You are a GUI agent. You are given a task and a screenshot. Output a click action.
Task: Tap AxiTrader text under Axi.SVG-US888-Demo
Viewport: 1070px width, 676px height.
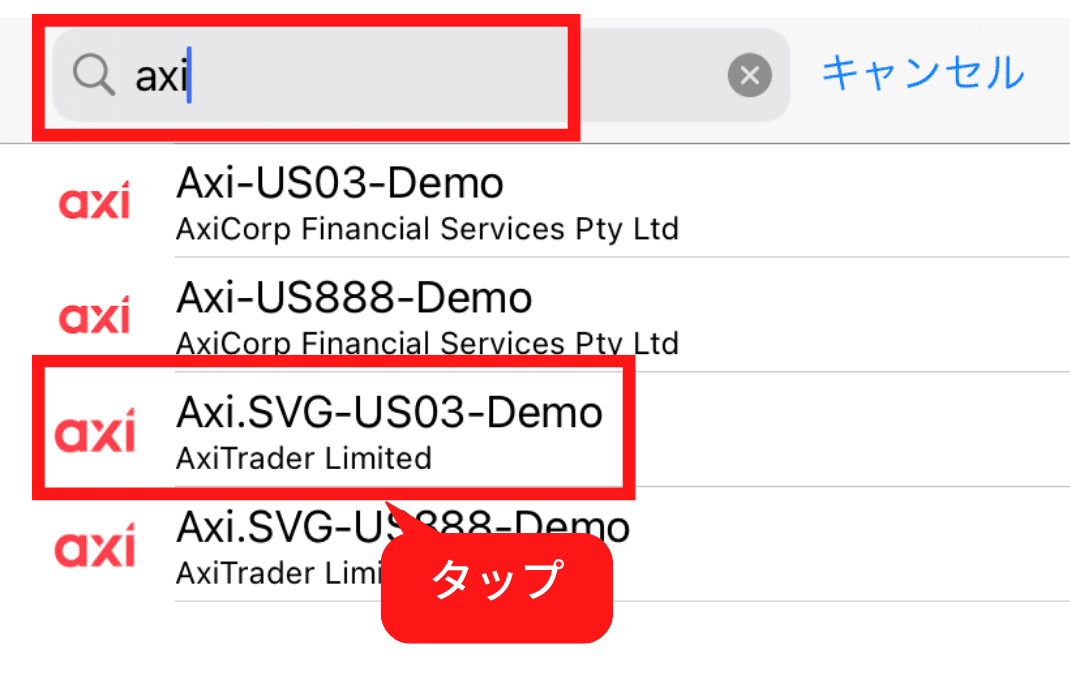(x=278, y=573)
